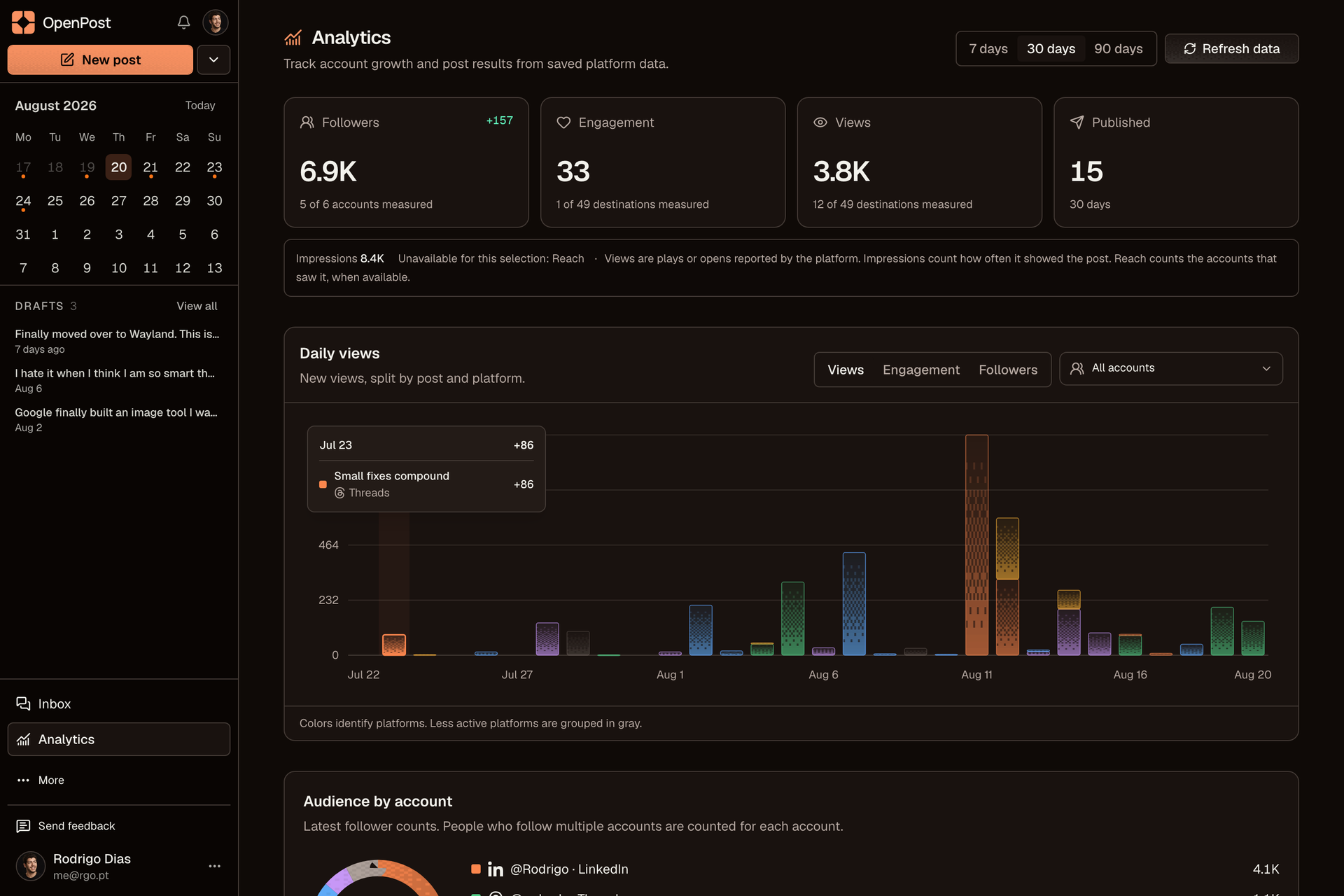Screen dimensions: 1344x896
Task: Open the More menu in the sidebar
Action: click(118, 780)
